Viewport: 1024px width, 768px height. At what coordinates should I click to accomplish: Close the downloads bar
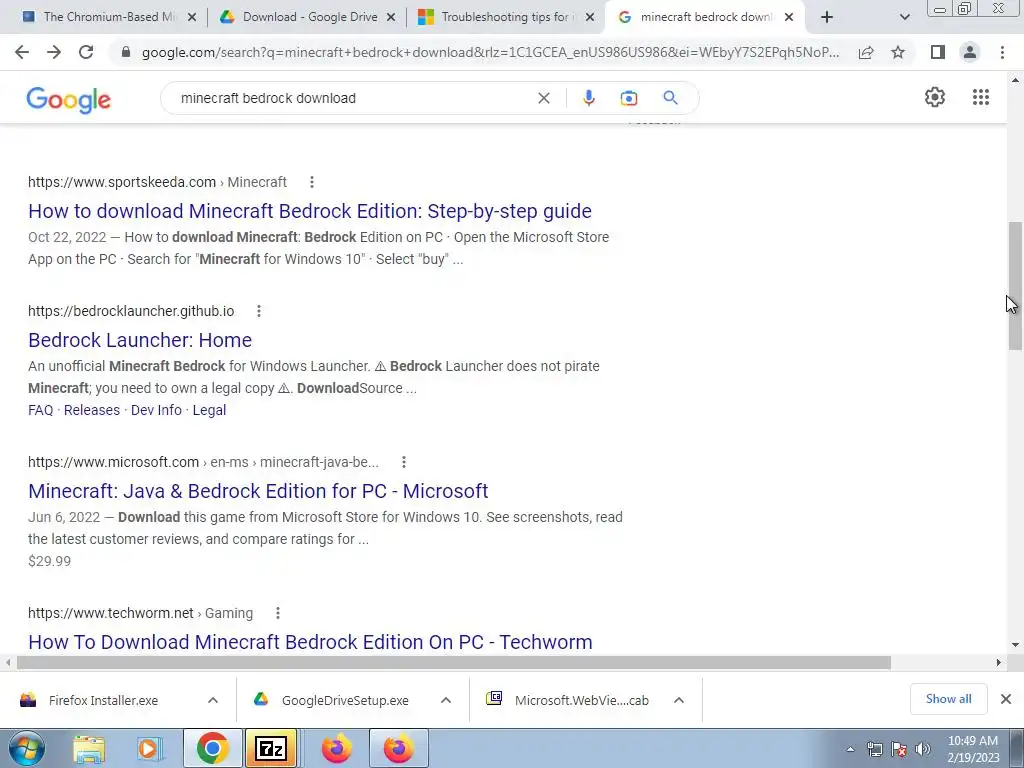(1006, 699)
